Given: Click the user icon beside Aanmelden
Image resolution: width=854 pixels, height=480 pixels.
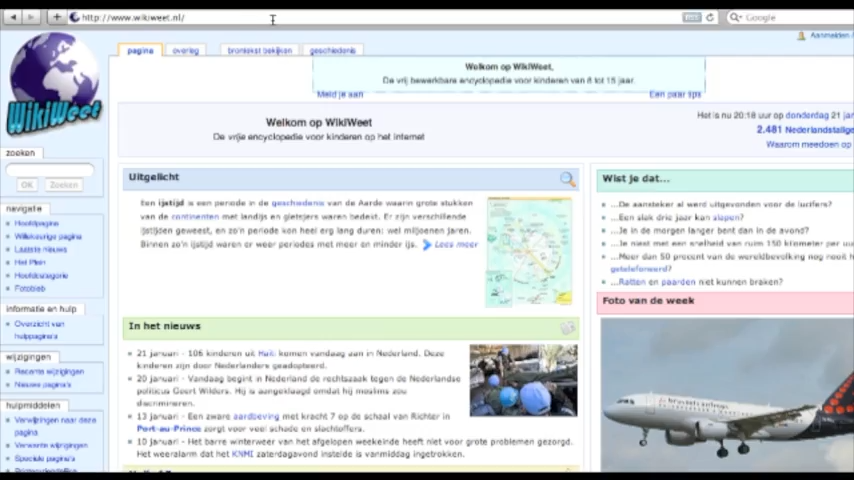Looking at the screenshot, I should tap(801, 36).
